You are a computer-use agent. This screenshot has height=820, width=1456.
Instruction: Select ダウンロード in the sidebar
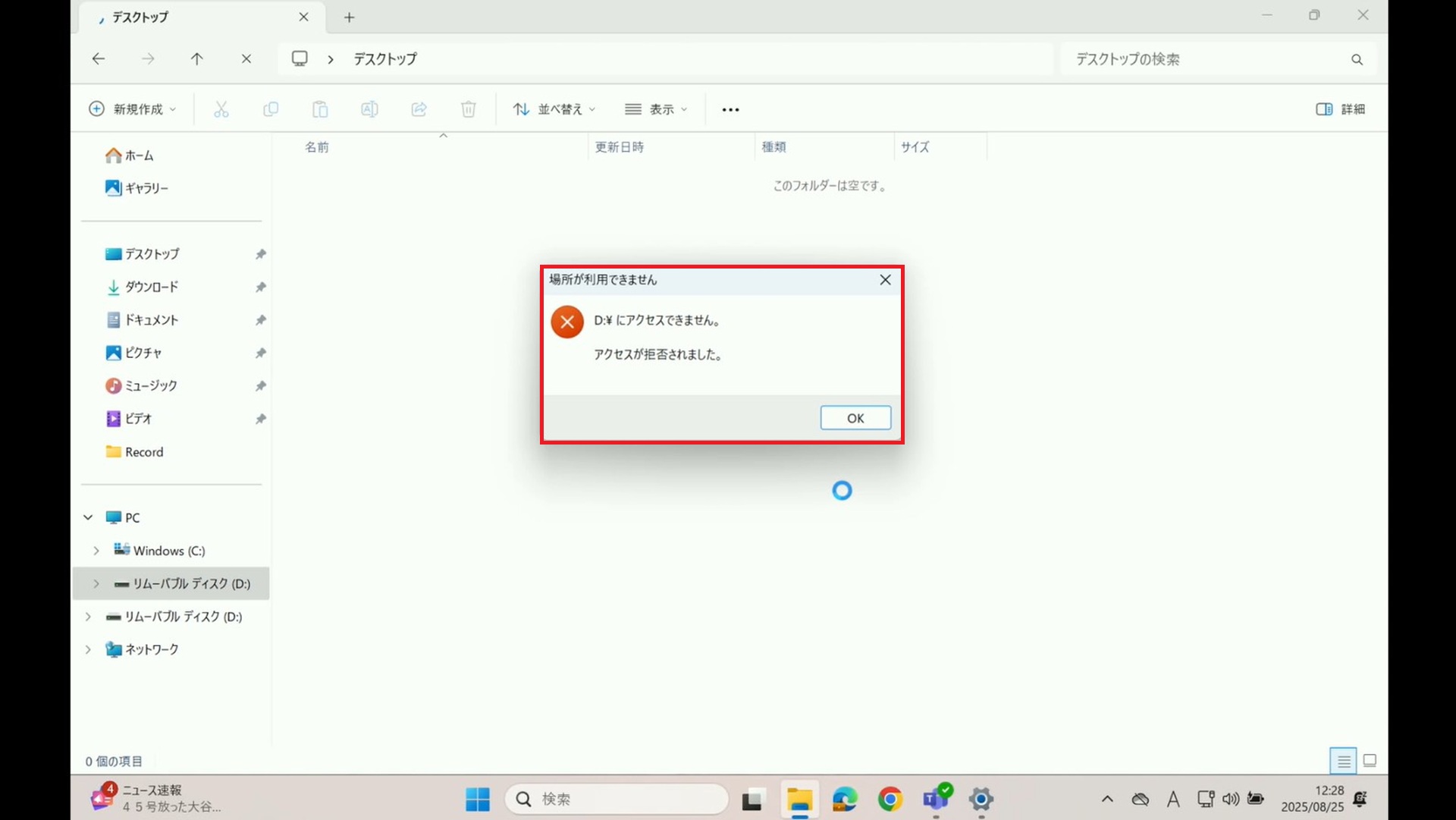pos(151,287)
